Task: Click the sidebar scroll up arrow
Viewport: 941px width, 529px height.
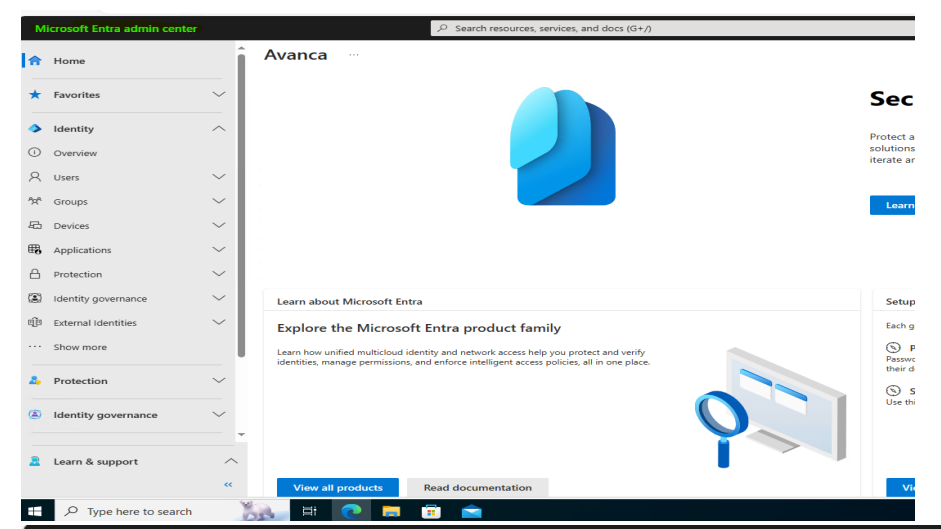Action: click(x=241, y=48)
